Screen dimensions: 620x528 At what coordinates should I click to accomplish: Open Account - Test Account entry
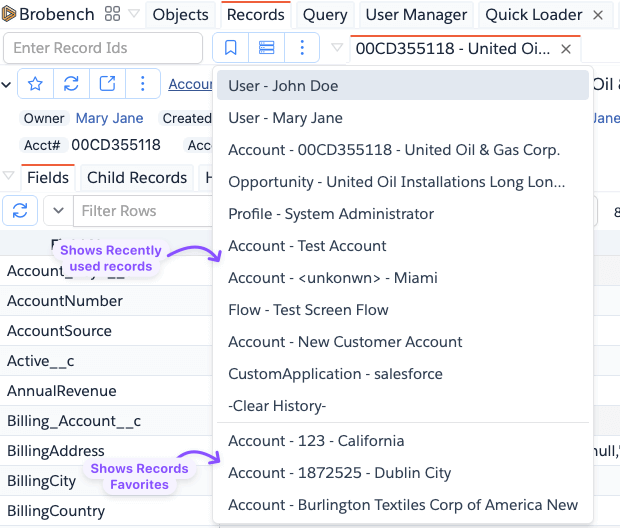point(403,246)
